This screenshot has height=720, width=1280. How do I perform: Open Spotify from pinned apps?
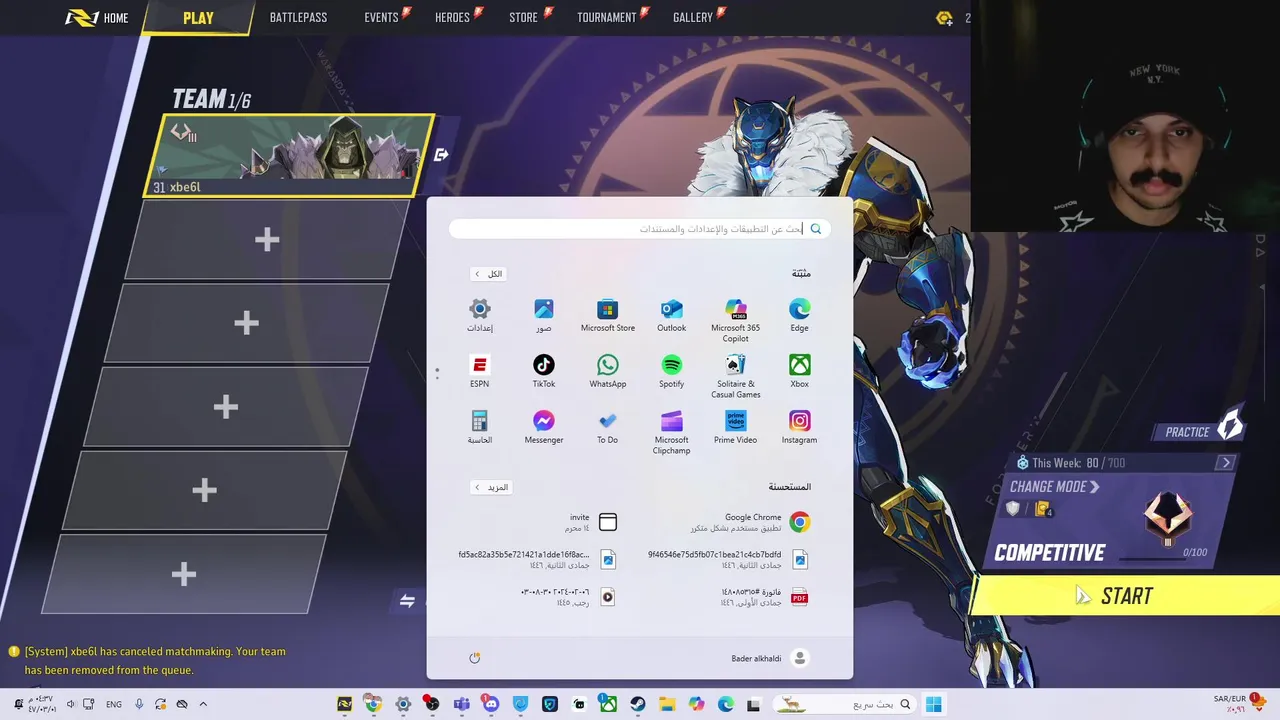(672, 371)
